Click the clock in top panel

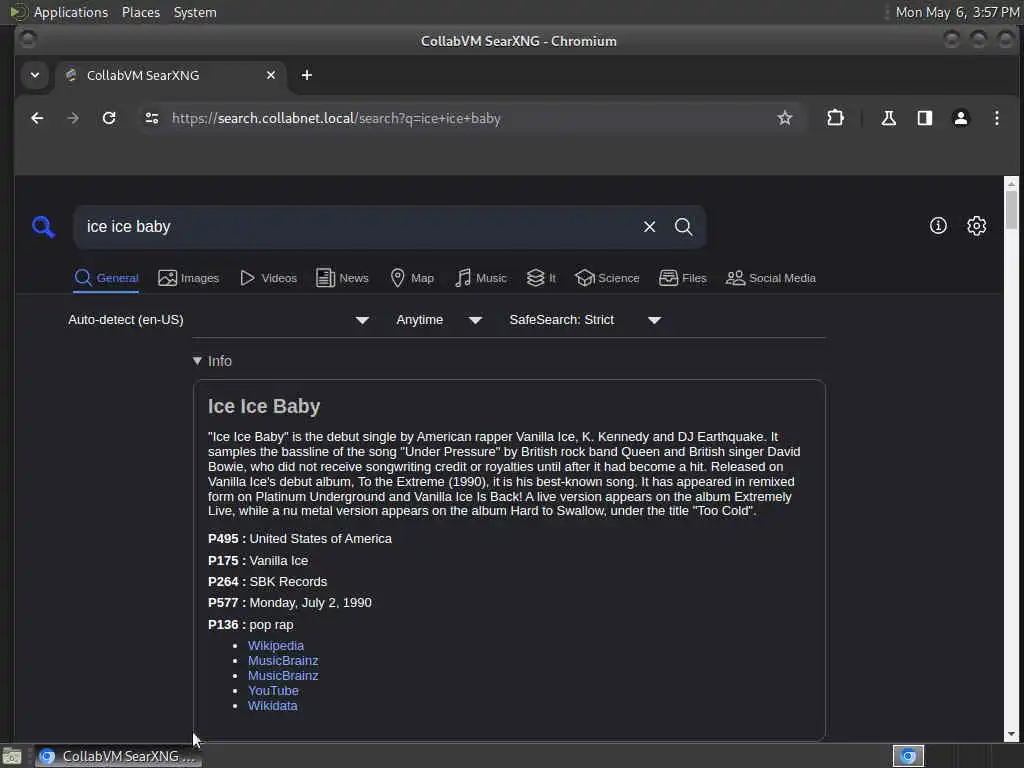(957, 12)
